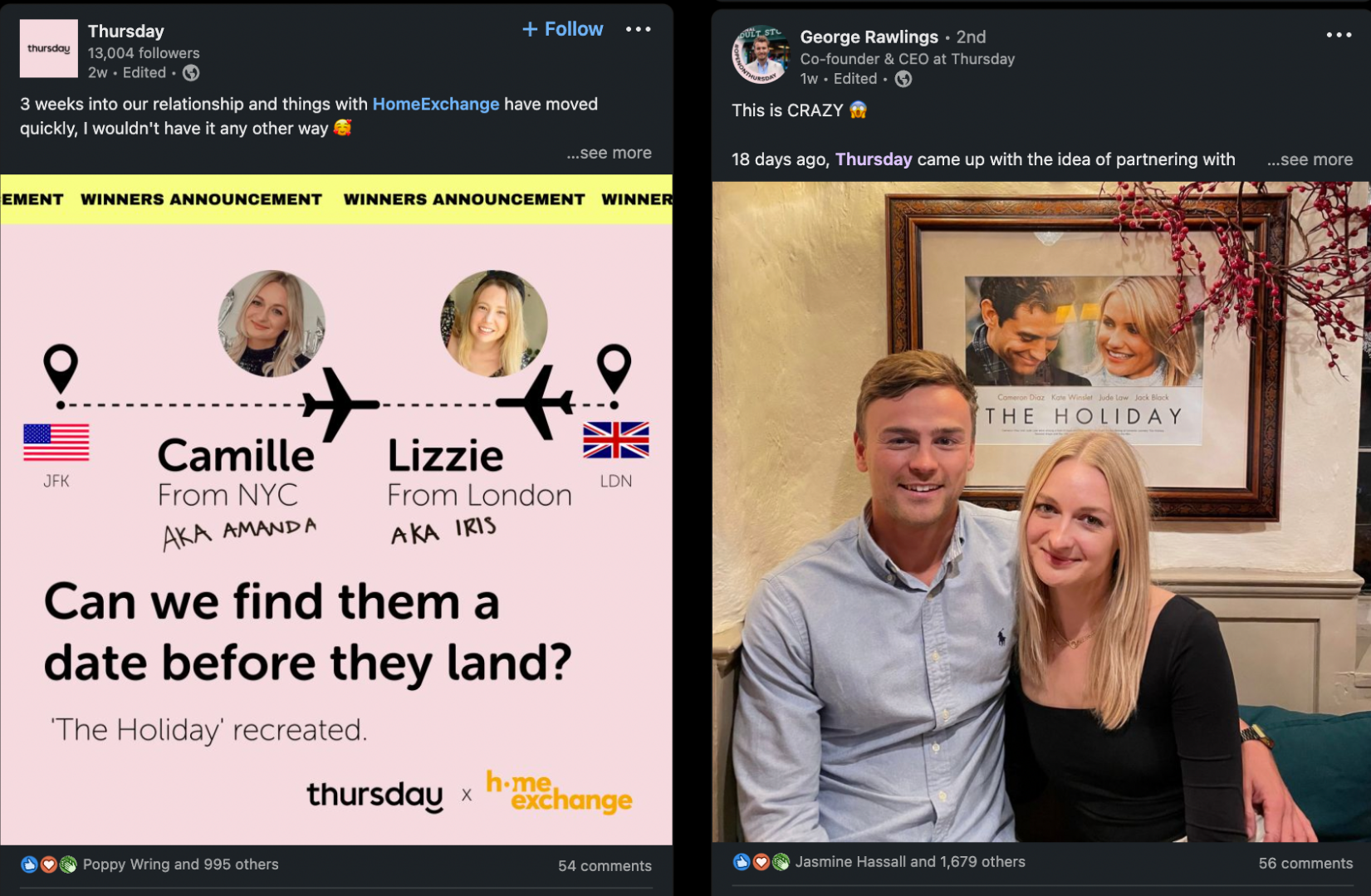View 56 comments on George's post

[1305, 864]
